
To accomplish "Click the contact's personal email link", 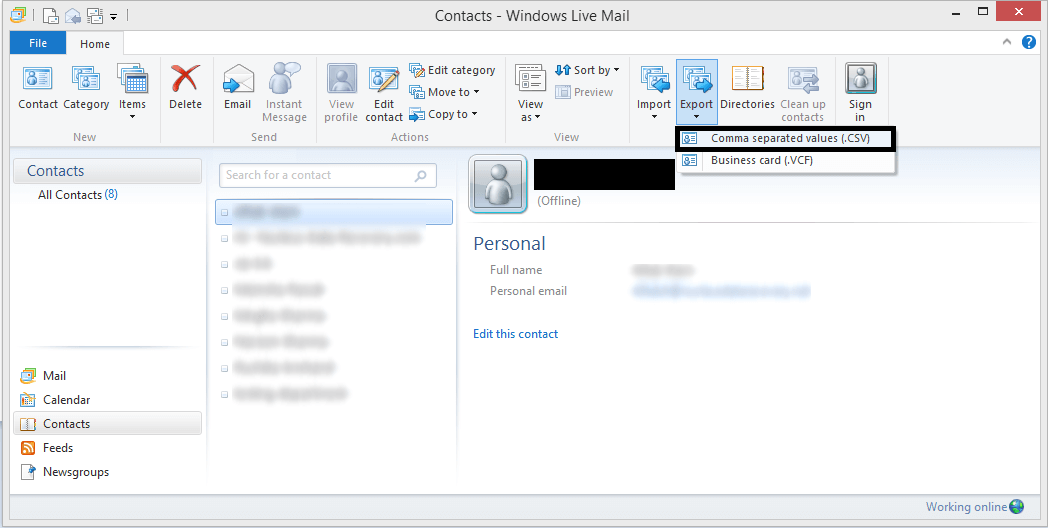I will tap(720, 291).
